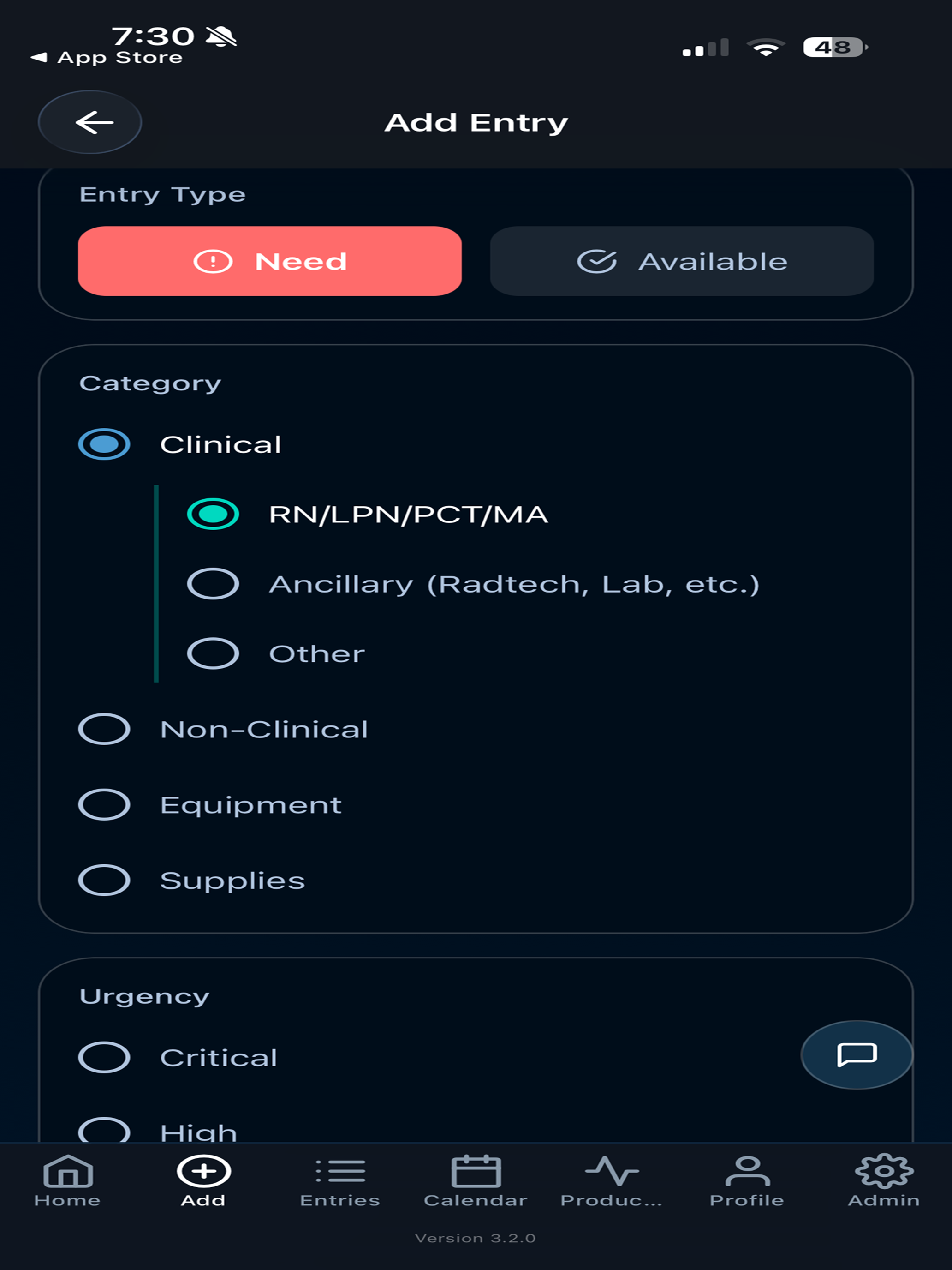Tap the back arrow button
The height and width of the screenshot is (1270, 952).
point(89,122)
